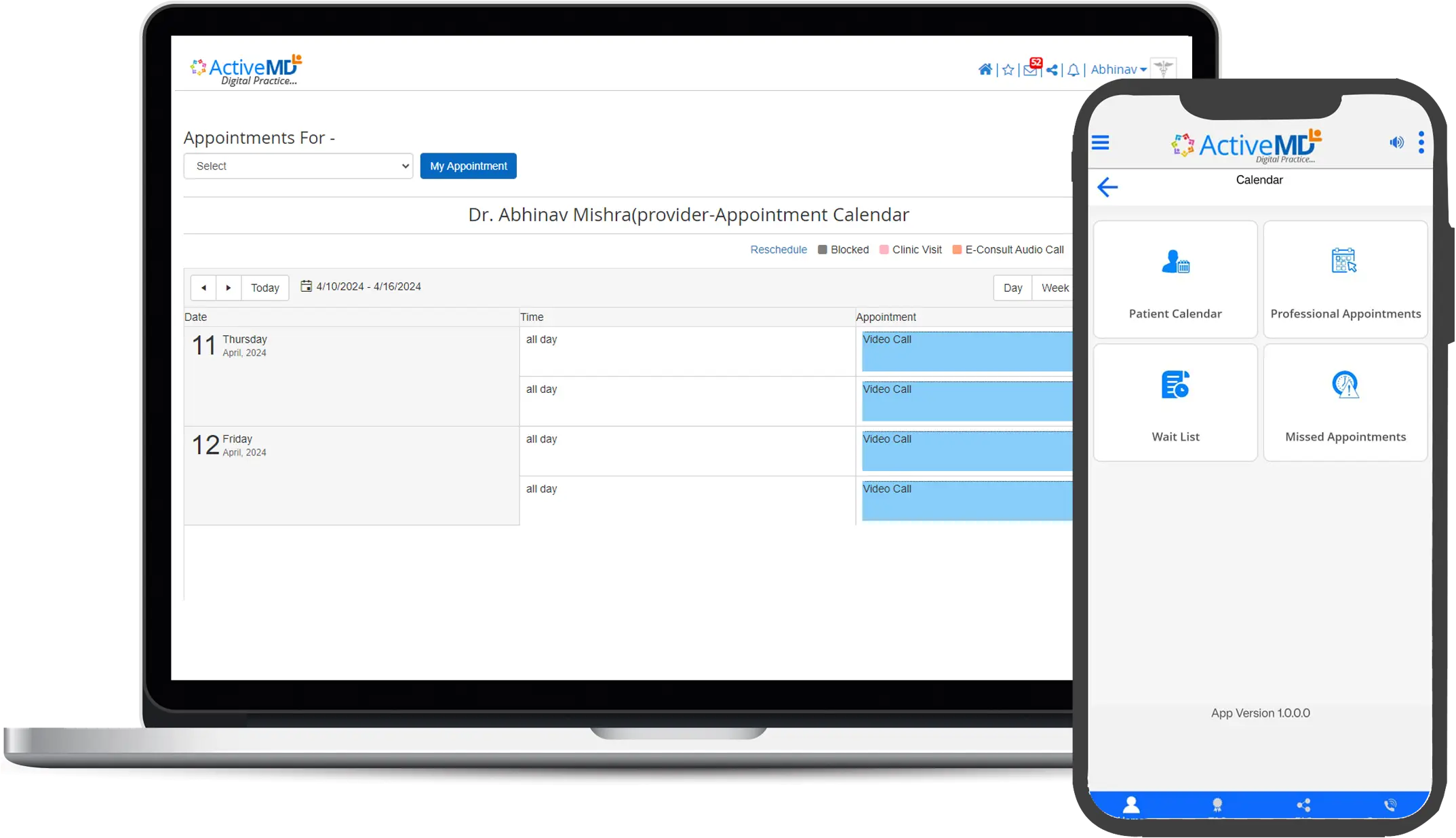Click the Blocked gray legend swatch
This screenshot has height=838, width=1456.
pyautogui.click(x=822, y=250)
